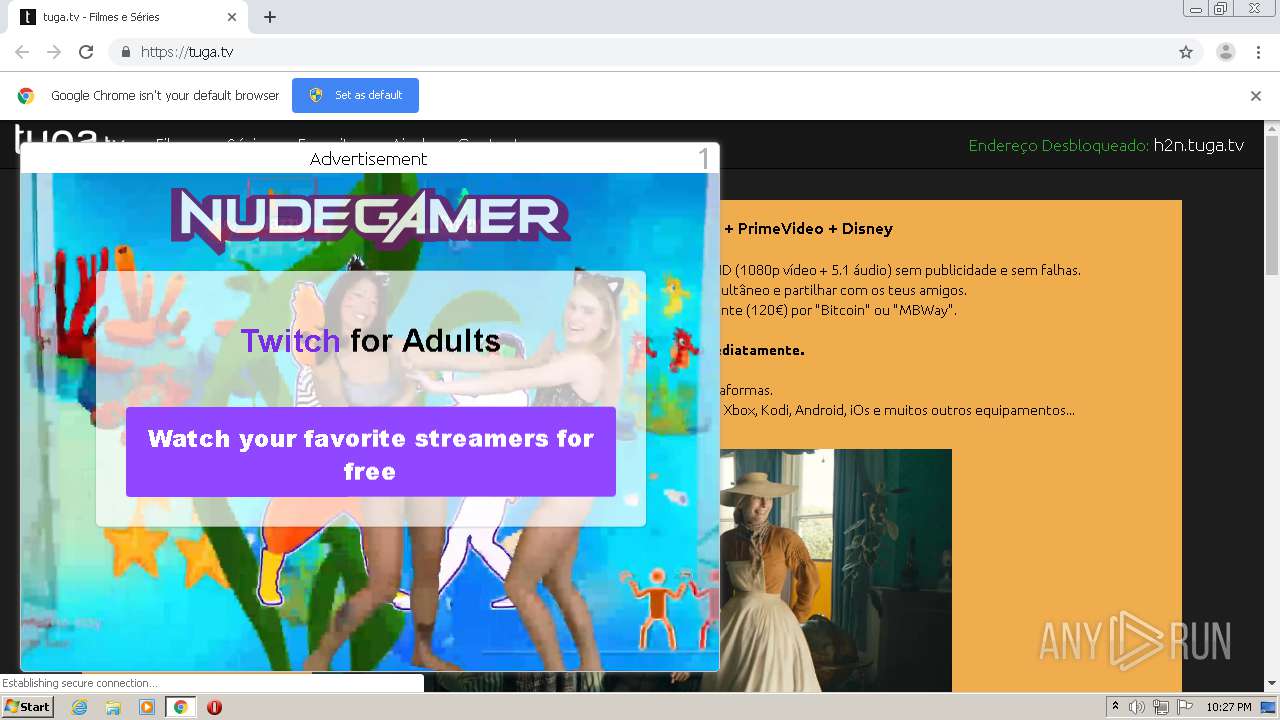Open the network tray icon
This screenshot has width=1280, height=720.
(1161, 707)
